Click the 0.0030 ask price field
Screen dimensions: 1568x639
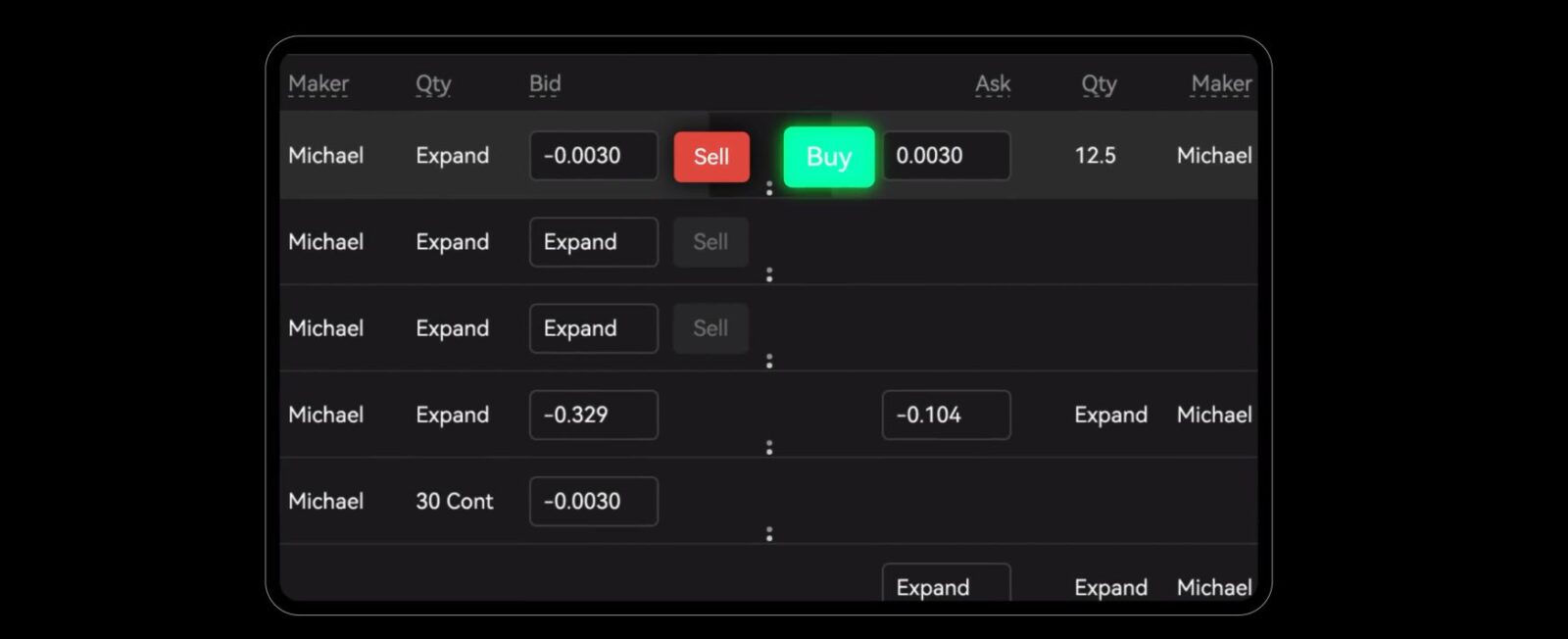946,156
